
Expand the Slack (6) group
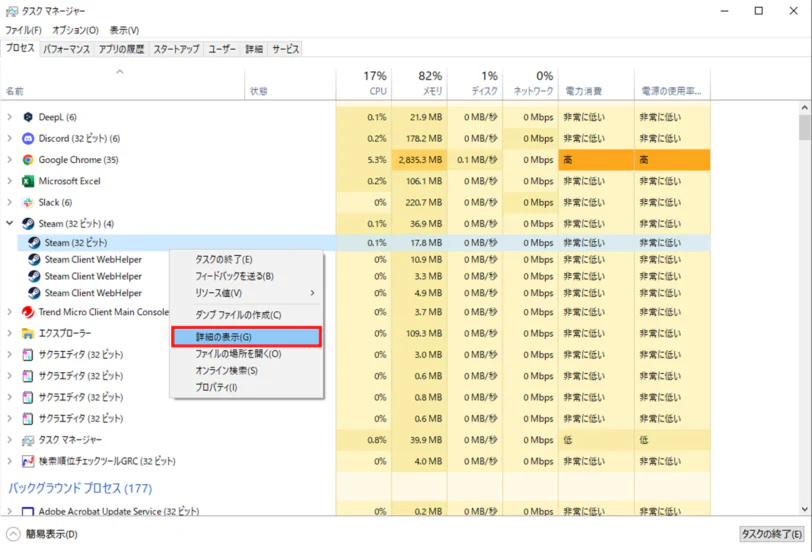click(9, 202)
